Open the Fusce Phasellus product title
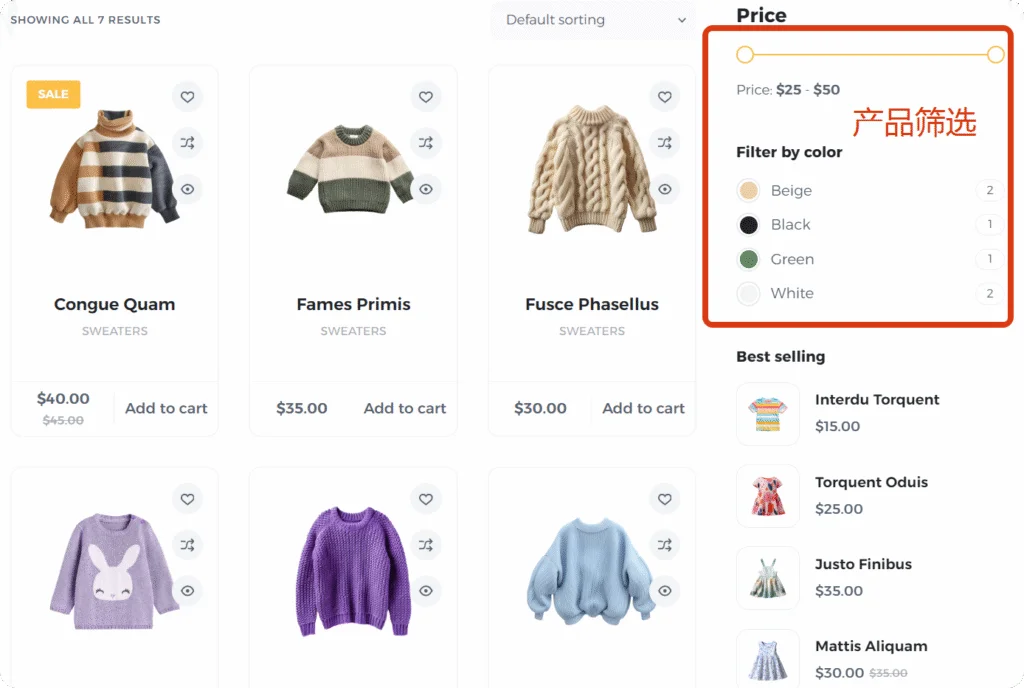 [x=592, y=304]
